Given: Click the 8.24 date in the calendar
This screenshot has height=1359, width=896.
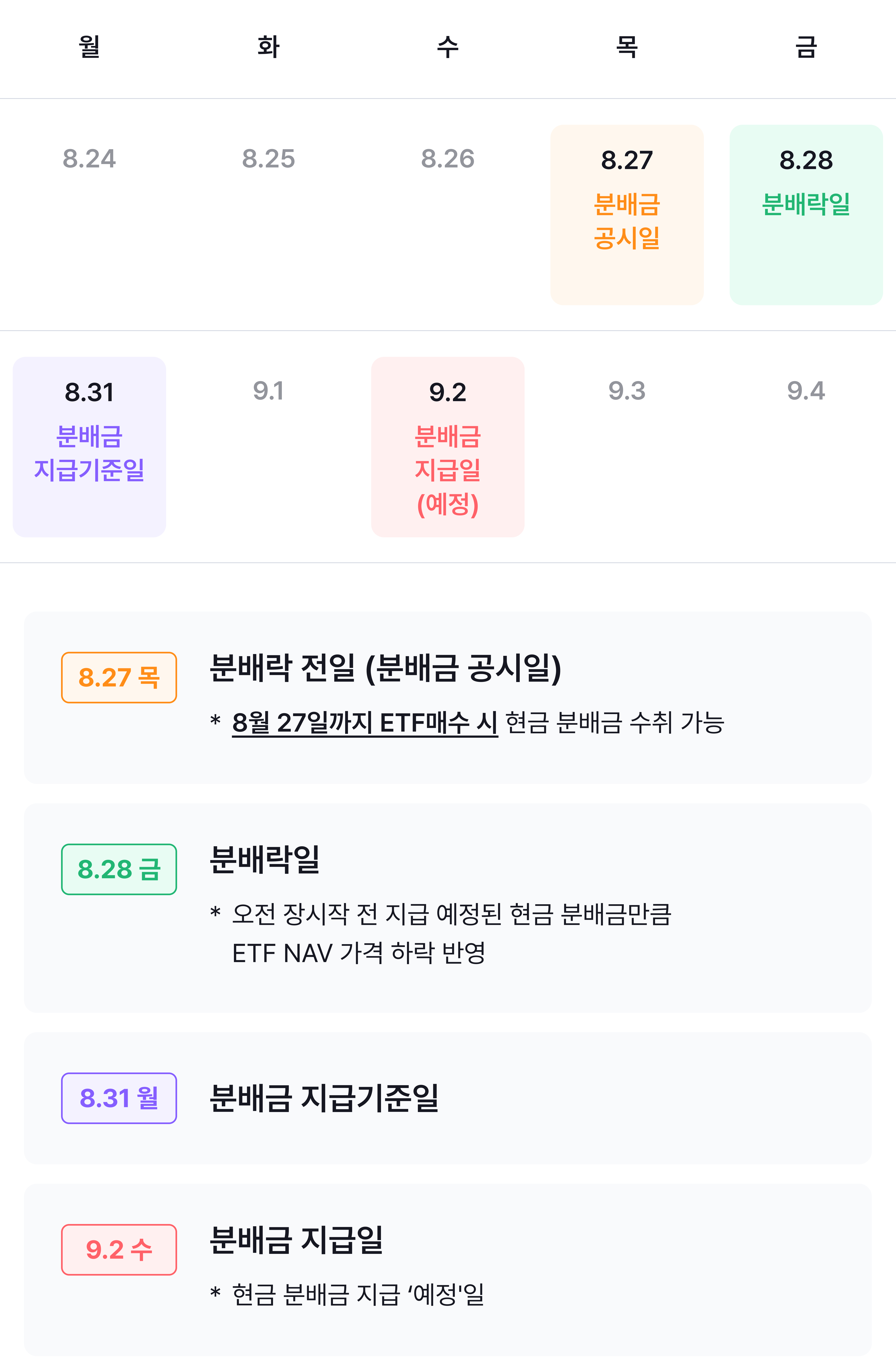Looking at the screenshot, I should [x=89, y=159].
